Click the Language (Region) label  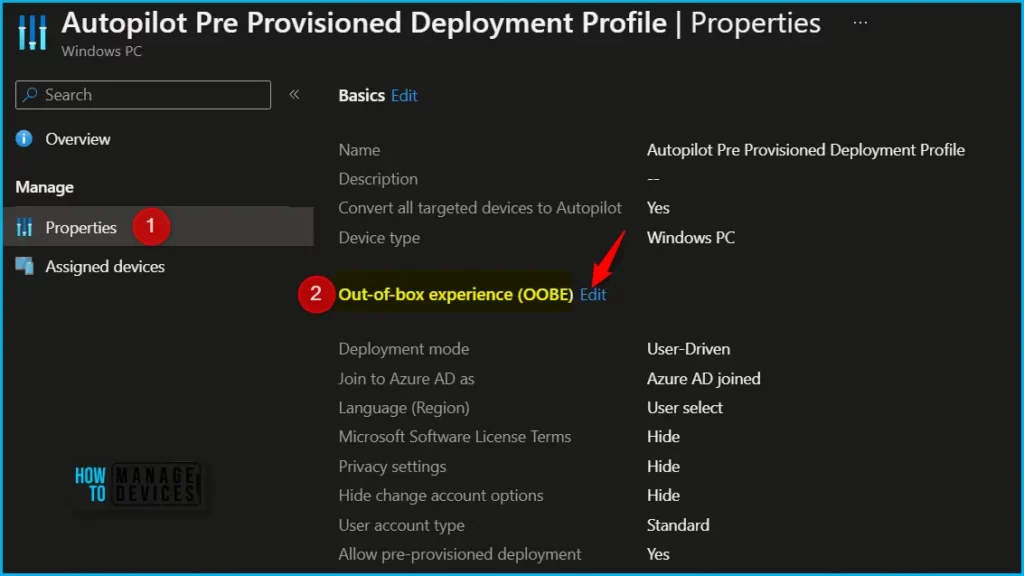[404, 408]
